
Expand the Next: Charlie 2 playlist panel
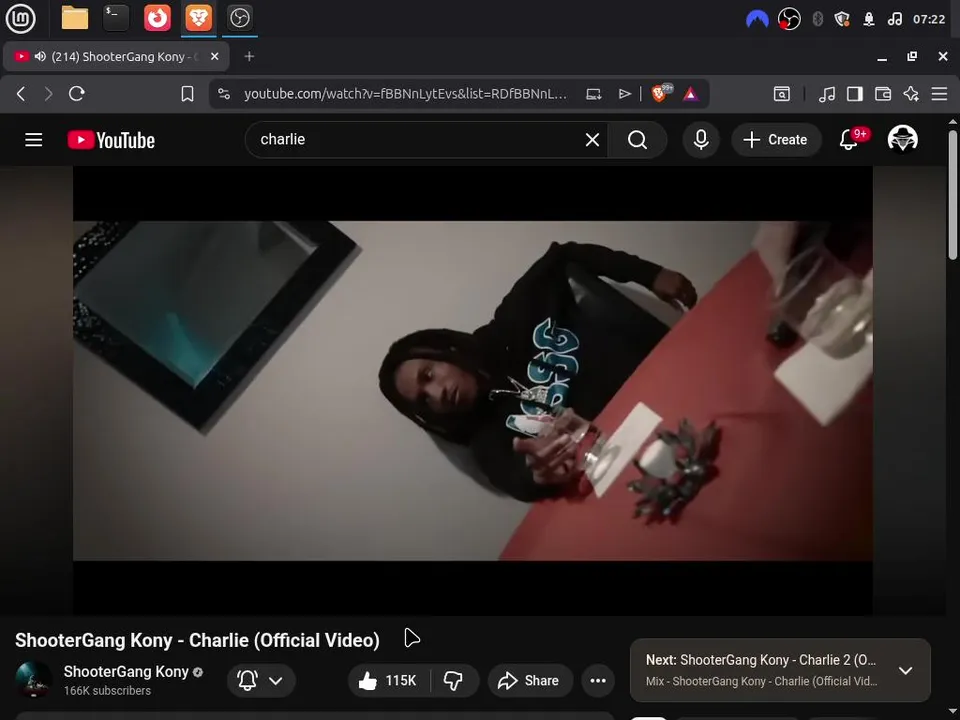[x=905, y=670]
